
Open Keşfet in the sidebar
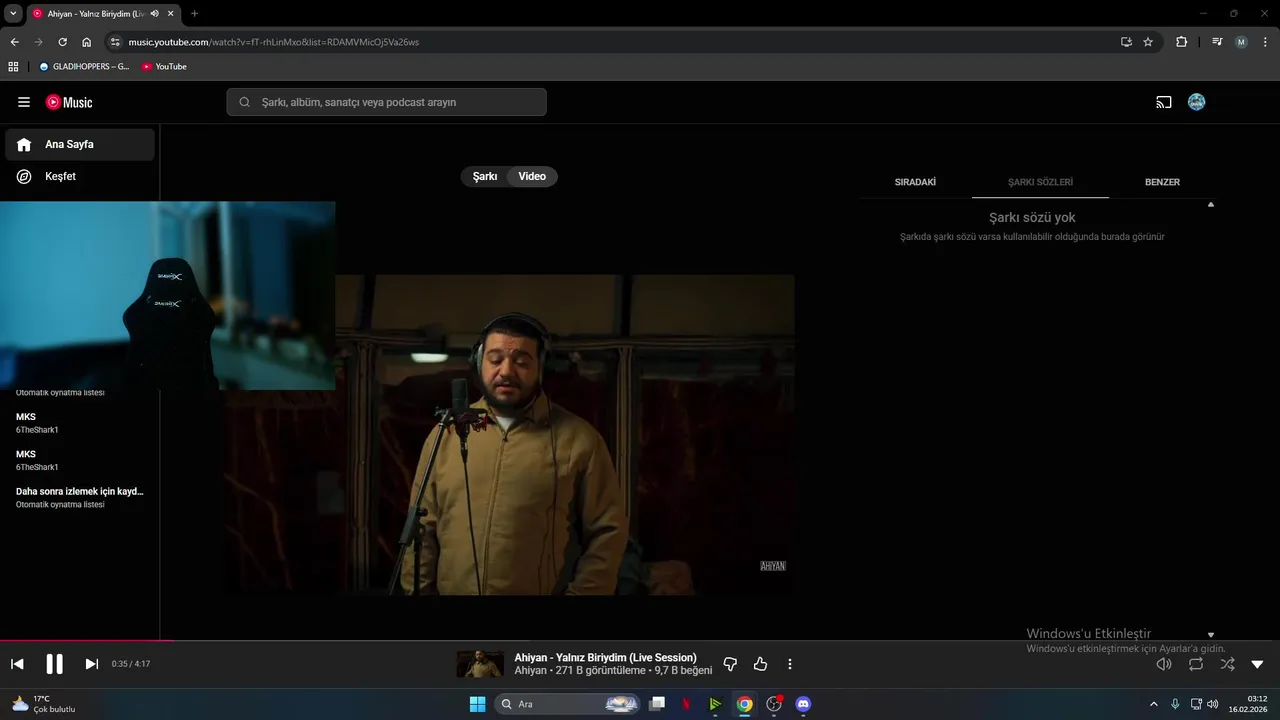[80, 176]
